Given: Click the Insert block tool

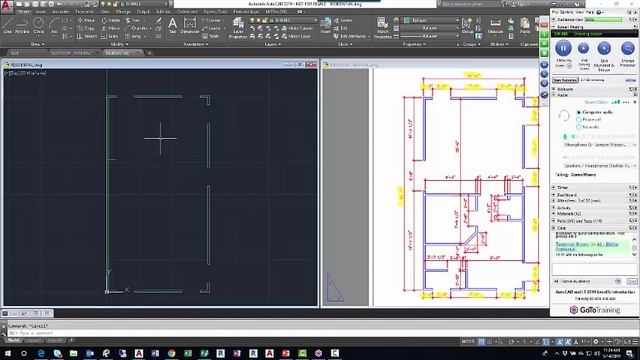Looking at the screenshot, I should [x=326, y=25].
